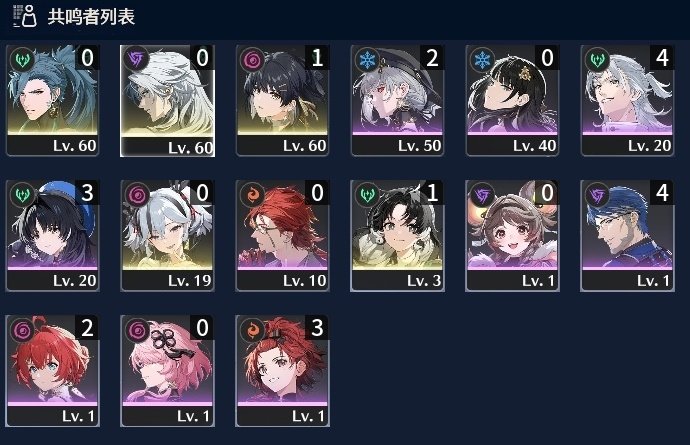Select the highlighted white-haired Lv. 60 character
Image resolution: width=690 pixels, height=445 pixels.
(x=167, y=100)
